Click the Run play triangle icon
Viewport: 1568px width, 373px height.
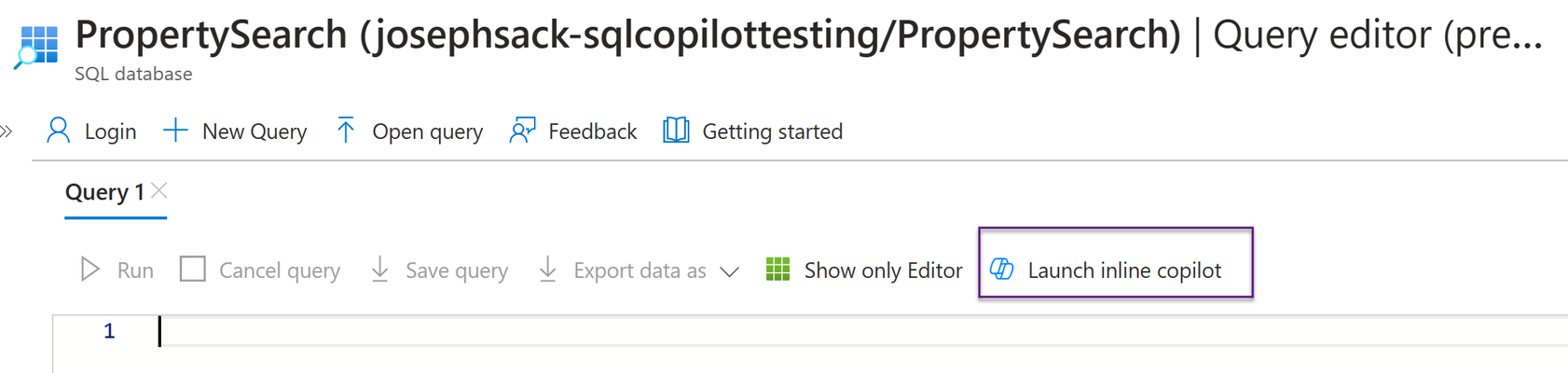[x=89, y=269]
